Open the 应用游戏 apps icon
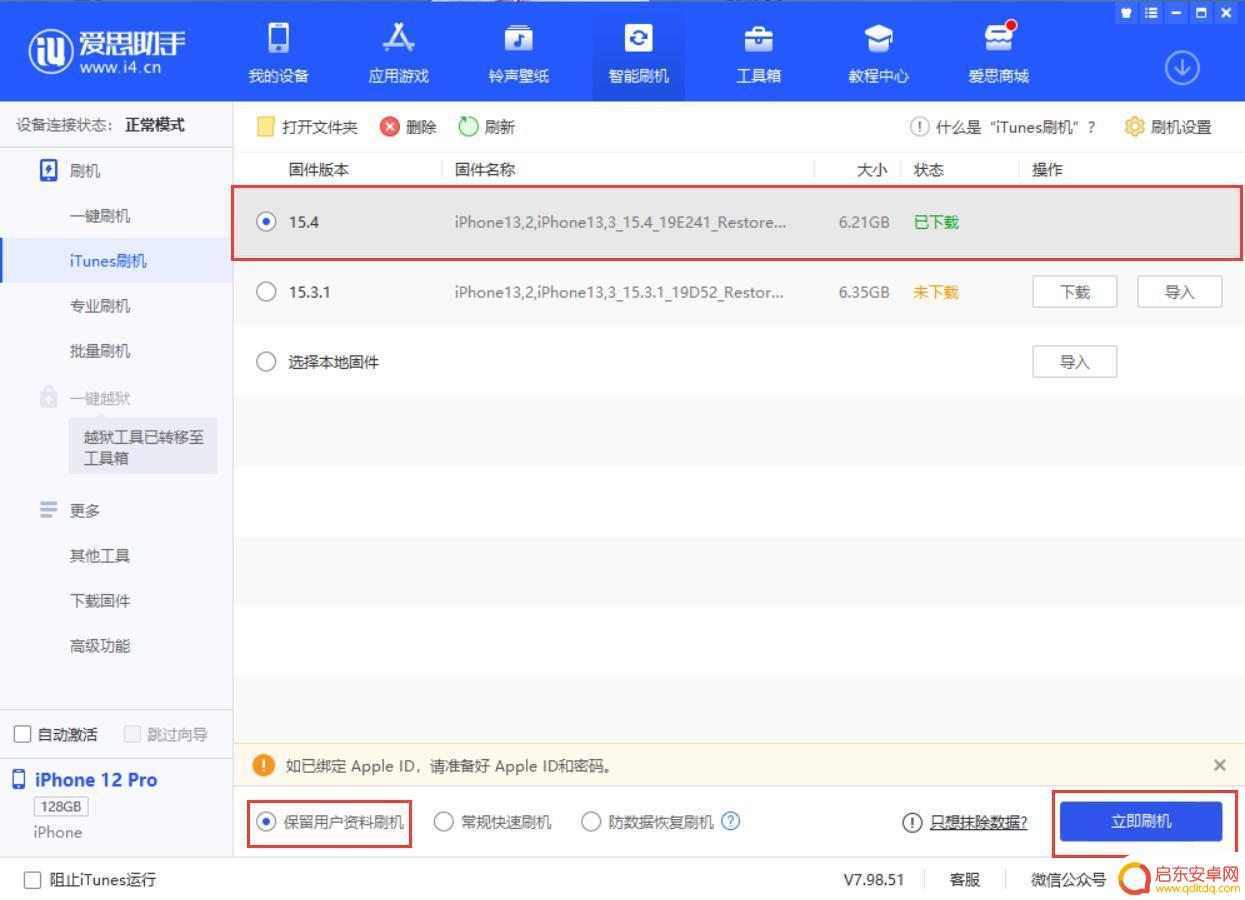1245x900 pixels. [x=398, y=38]
